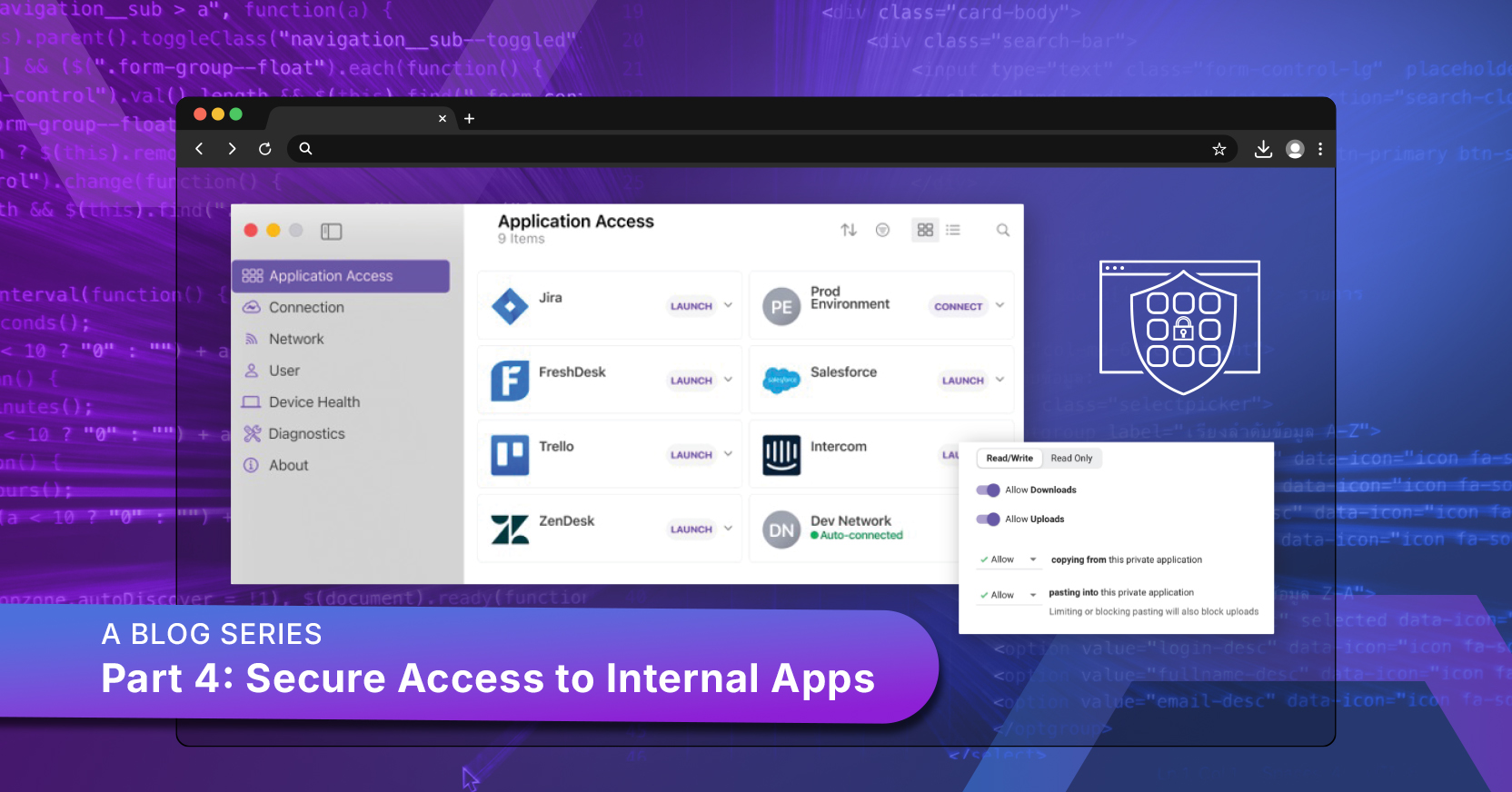
Task: Expand the Trello options chevron
Action: click(728, 454)
